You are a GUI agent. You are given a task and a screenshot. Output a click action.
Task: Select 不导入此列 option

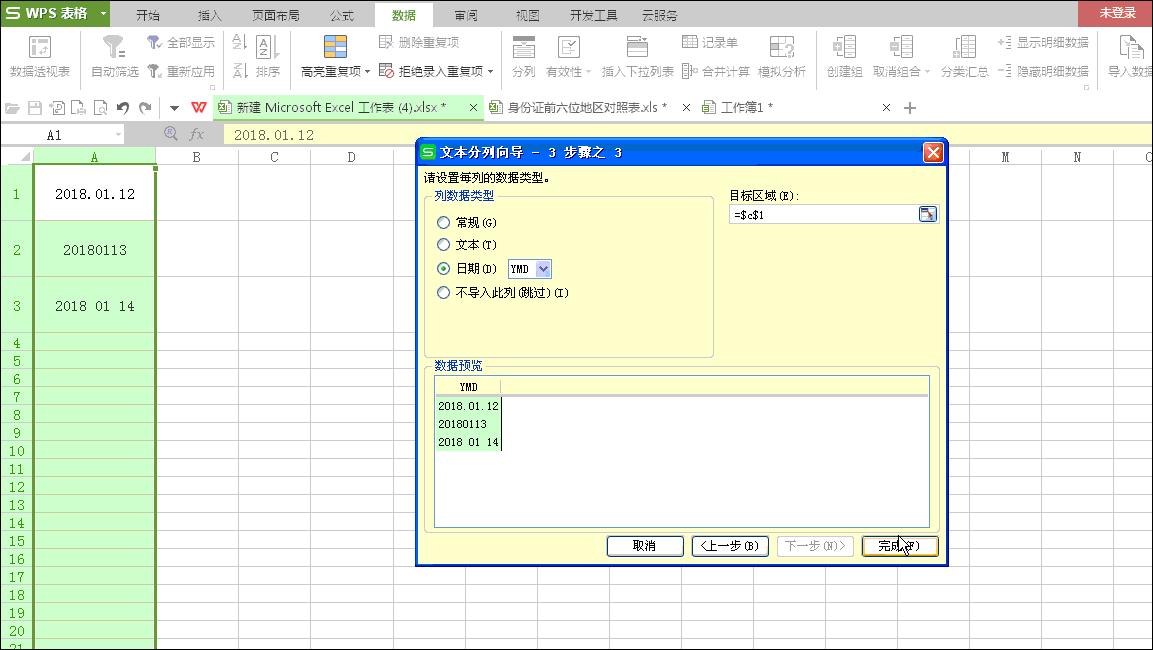pyautogui.click(x=442, y=292)
